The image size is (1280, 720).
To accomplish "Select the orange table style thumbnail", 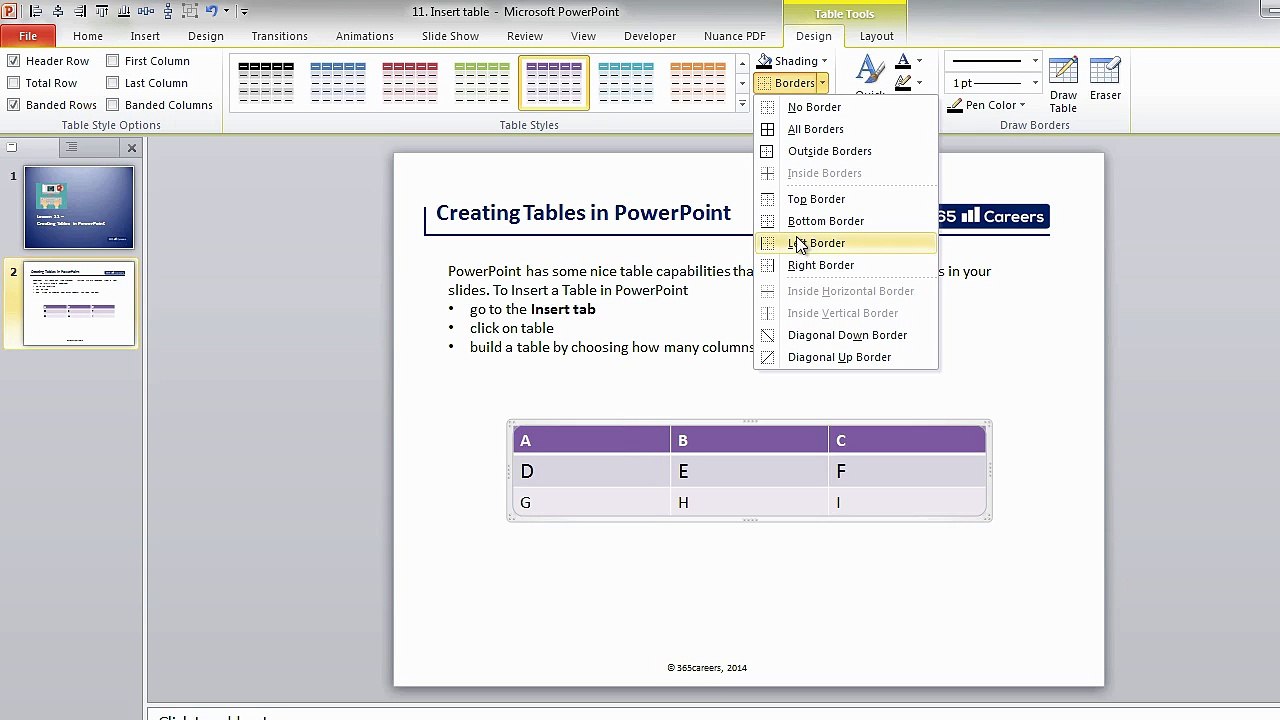I will (x=698, y=82).
